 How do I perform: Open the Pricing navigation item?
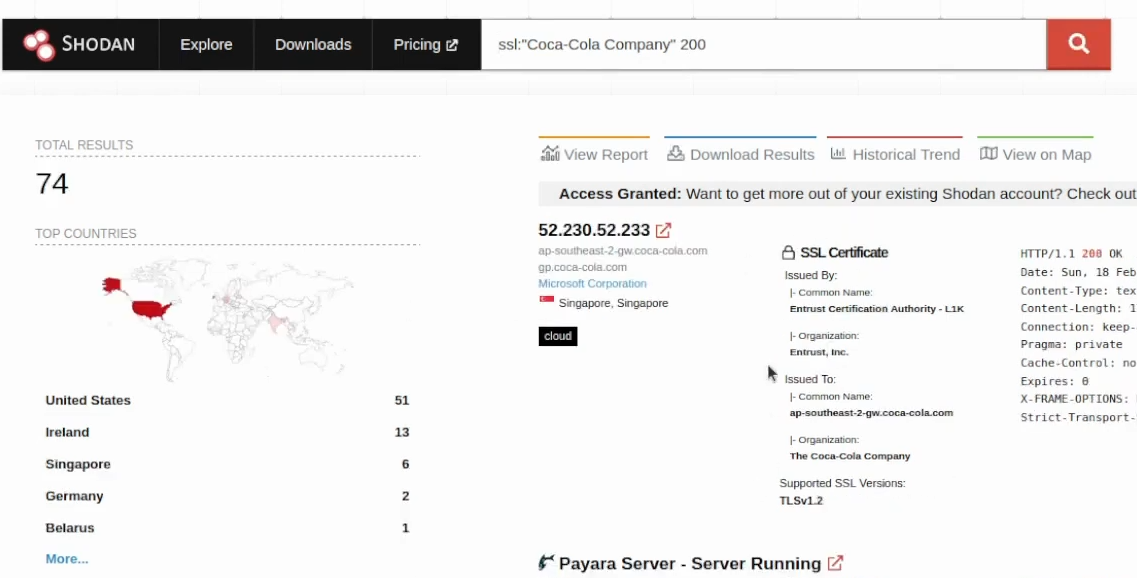417,44
